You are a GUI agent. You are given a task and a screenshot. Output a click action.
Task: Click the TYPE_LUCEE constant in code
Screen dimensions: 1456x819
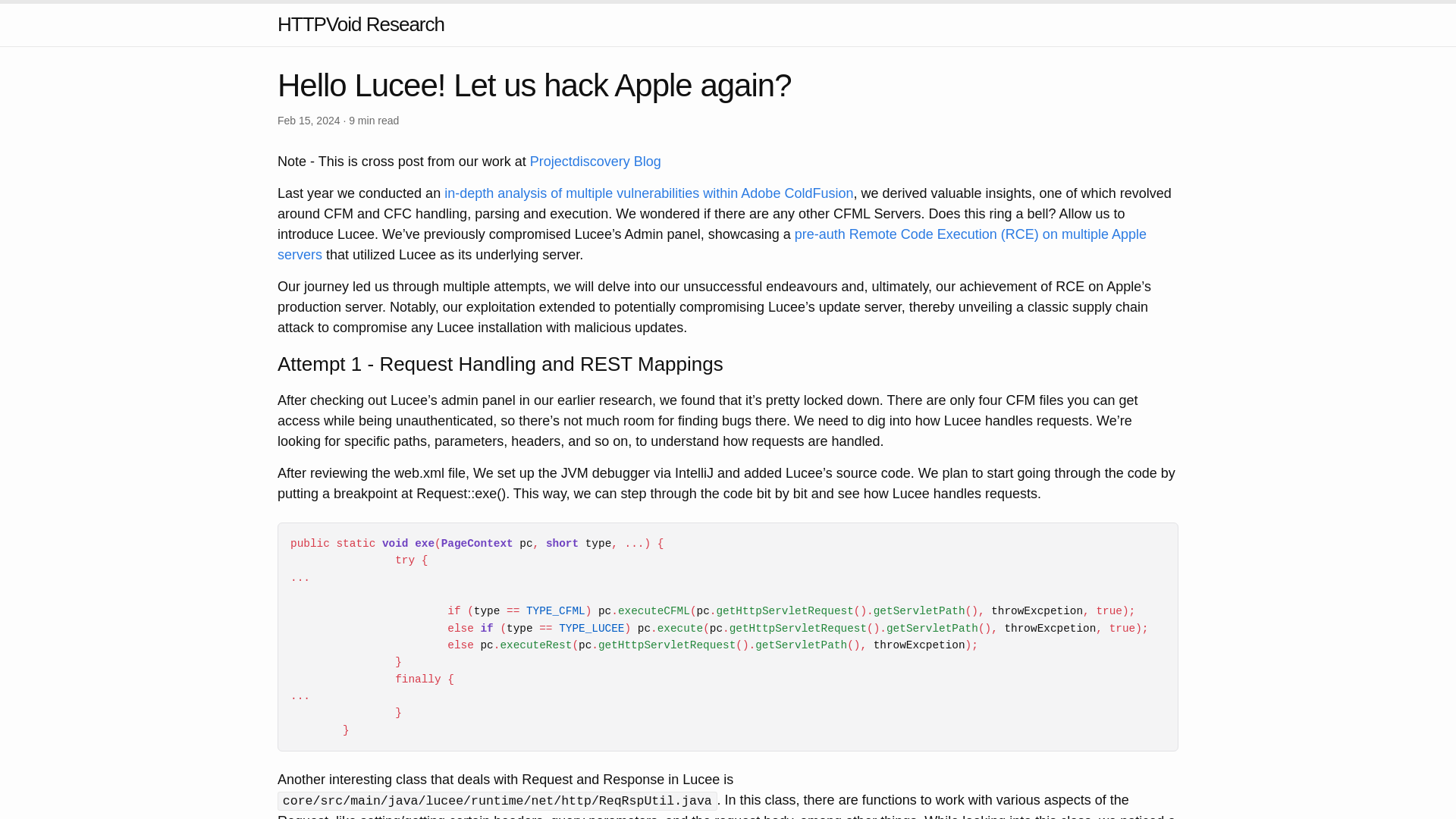[591, 629]
